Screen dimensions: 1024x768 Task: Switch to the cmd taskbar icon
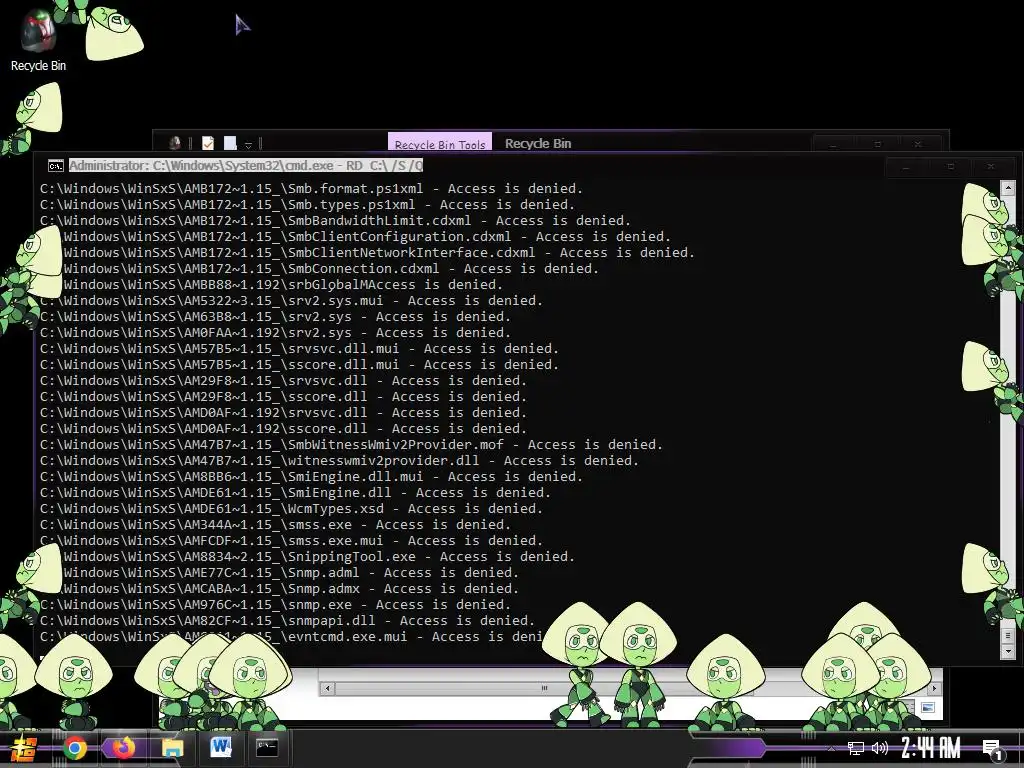[266, 748]
